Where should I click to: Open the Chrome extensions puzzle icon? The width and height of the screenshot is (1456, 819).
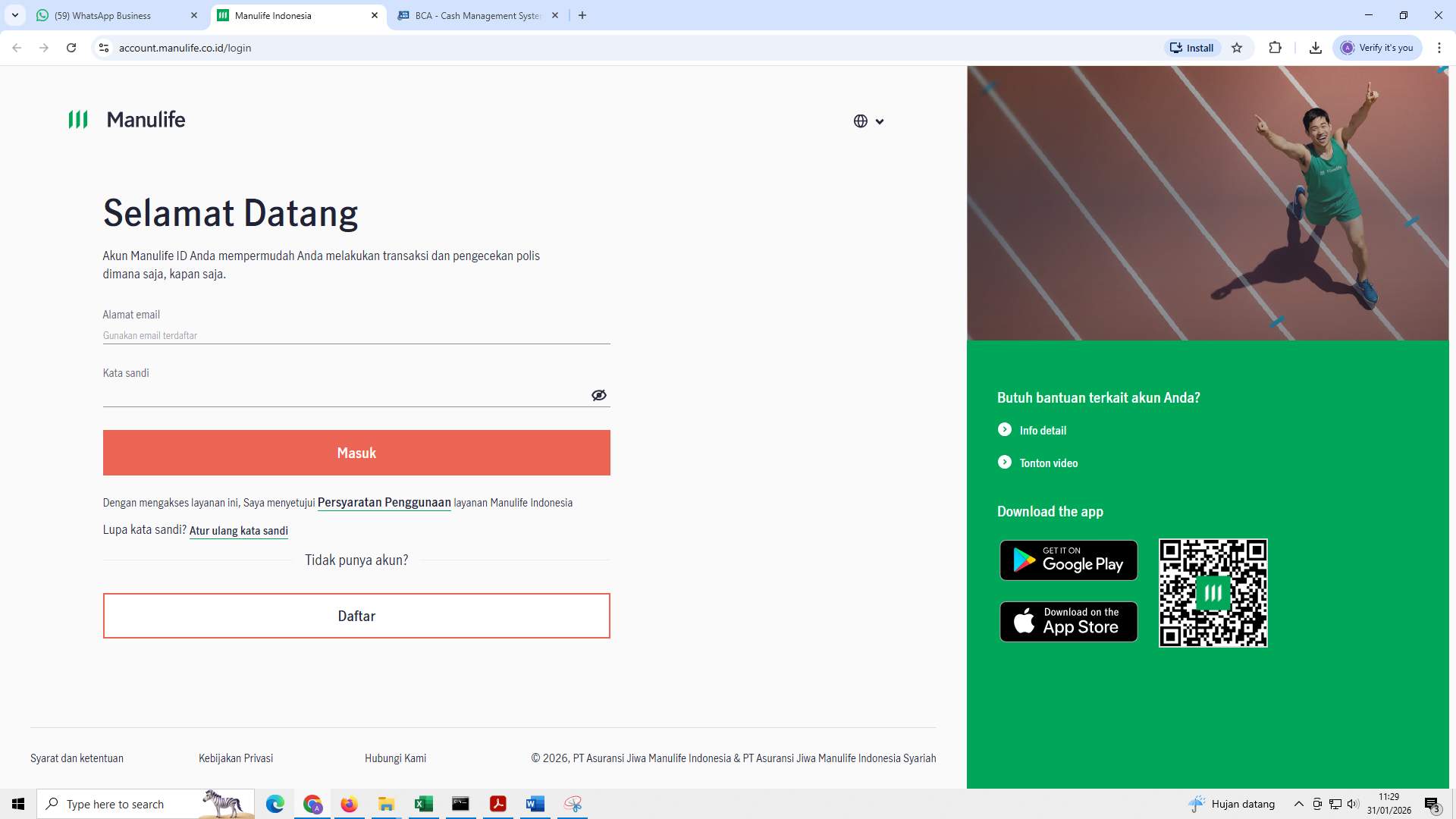tap(1275, 47)
